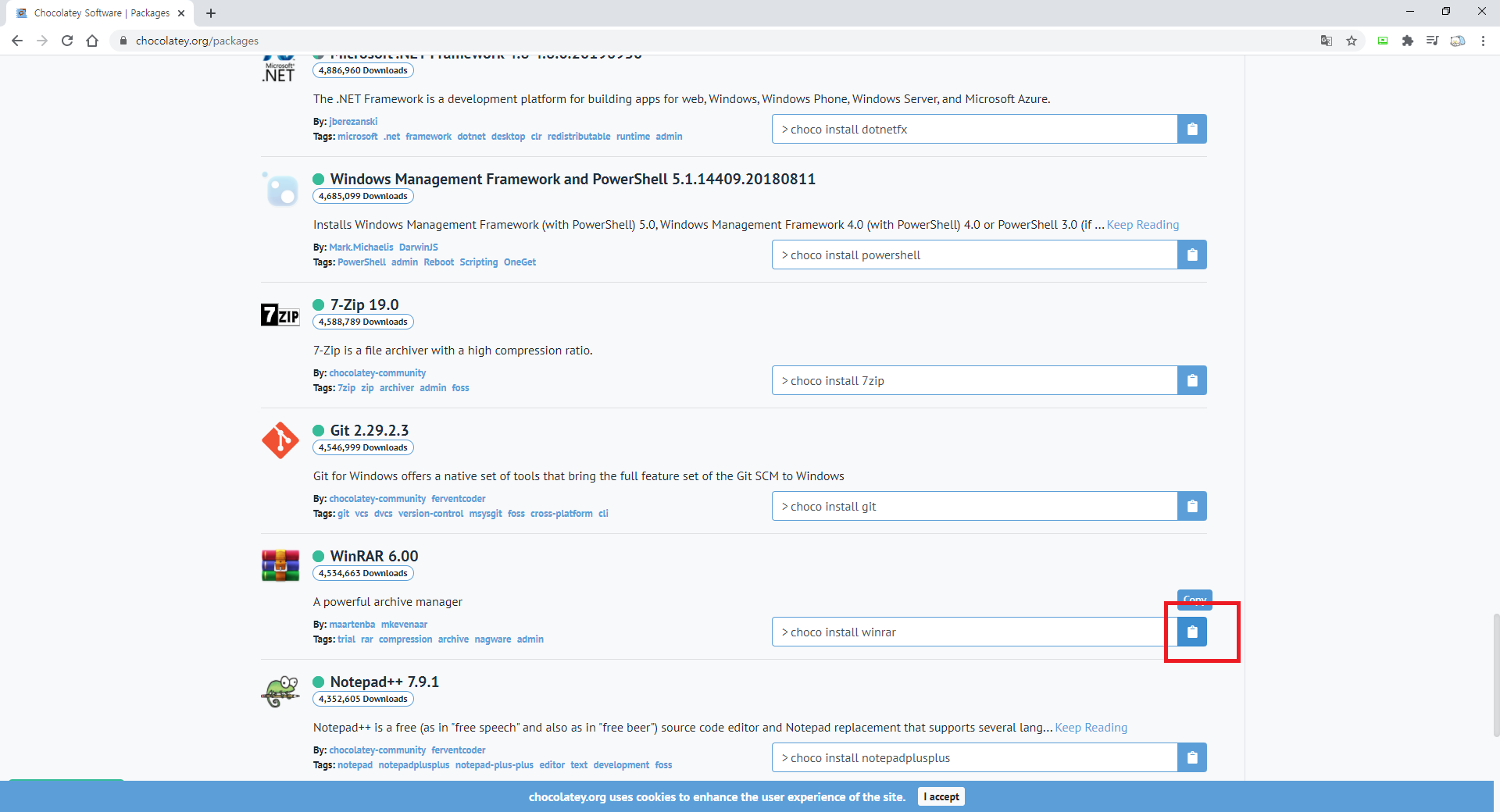Open the Chrome three-dot menu
The image size is (1500, 812).
(x=1483, y=41)
